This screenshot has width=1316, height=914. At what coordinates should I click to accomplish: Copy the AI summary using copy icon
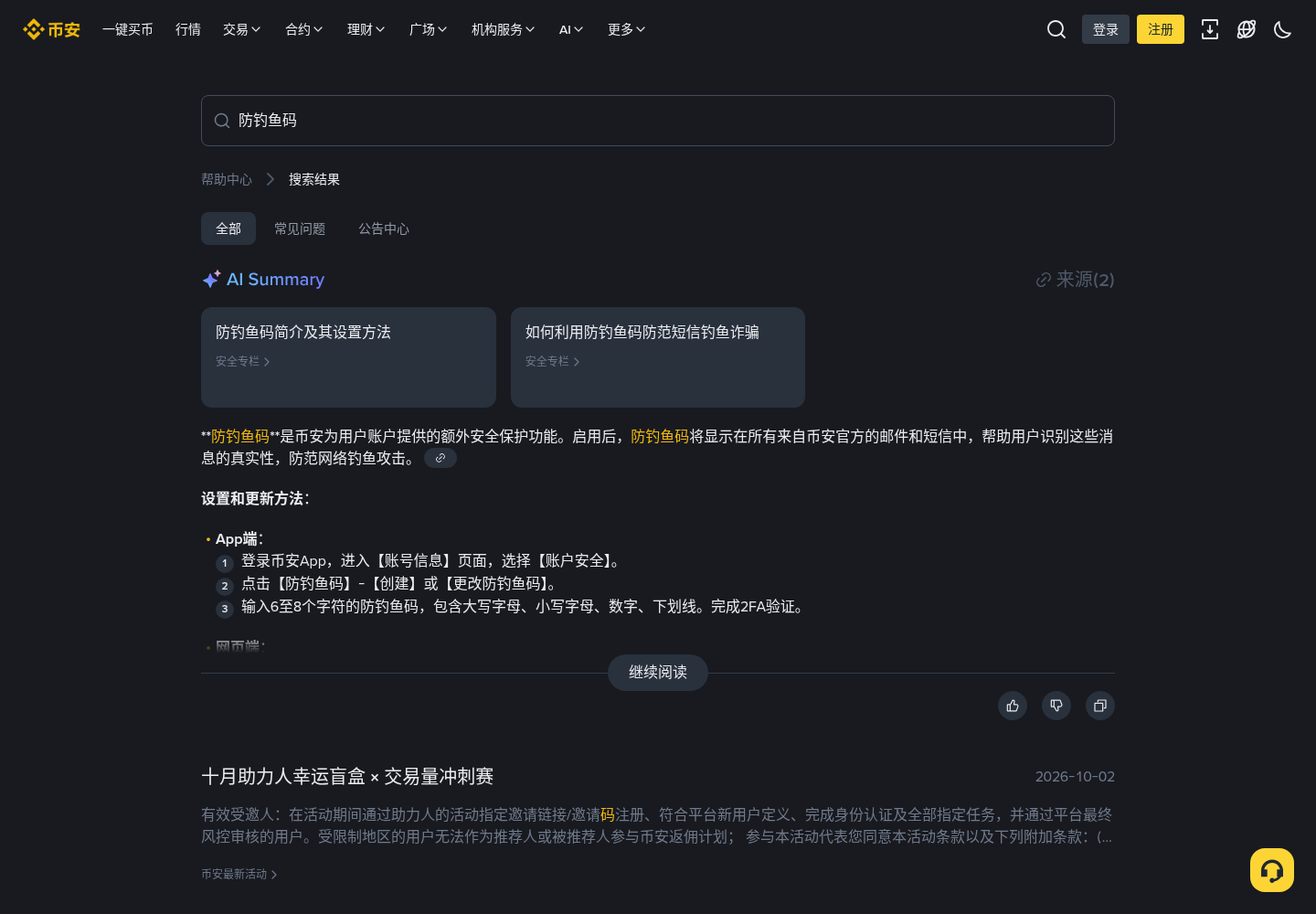pyautogui.click(x=1100, y=706)
